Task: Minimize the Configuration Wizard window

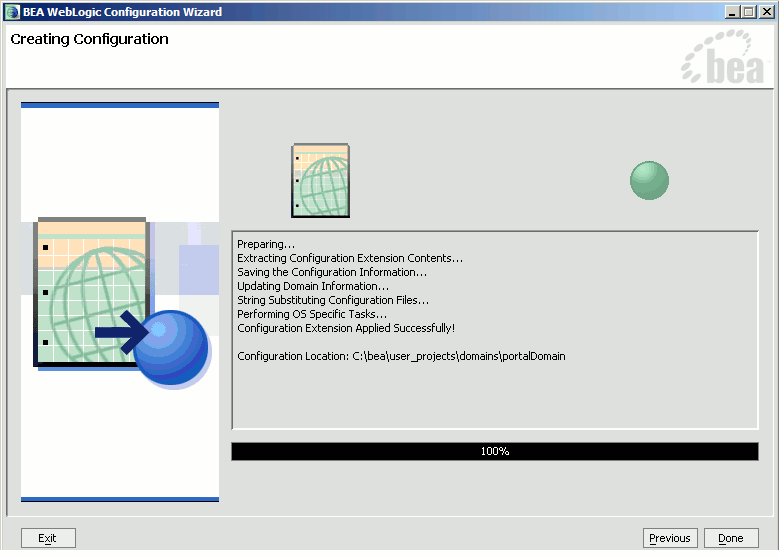Action: 731,12
